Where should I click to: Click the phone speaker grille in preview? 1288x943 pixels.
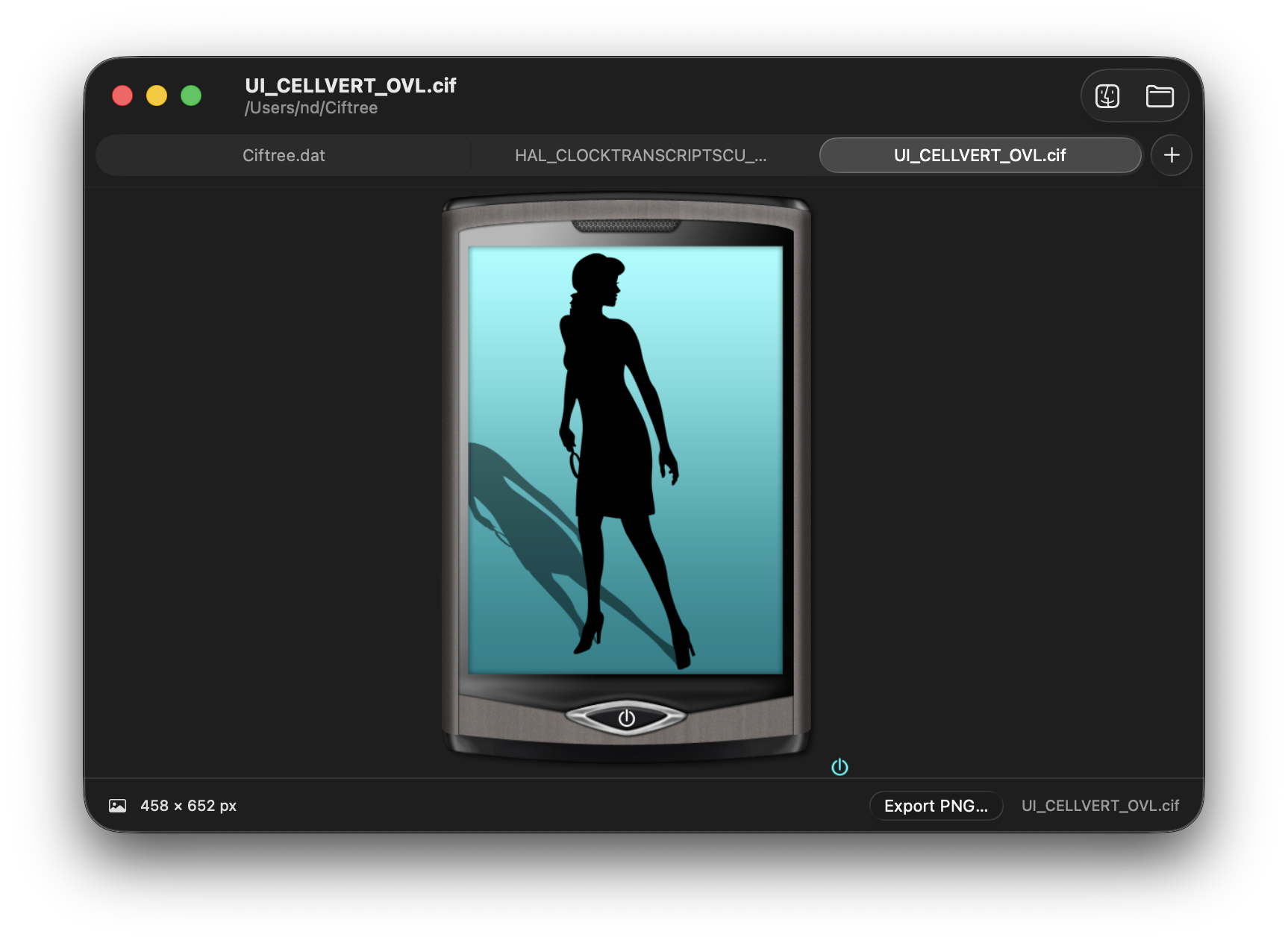(626, 226)
